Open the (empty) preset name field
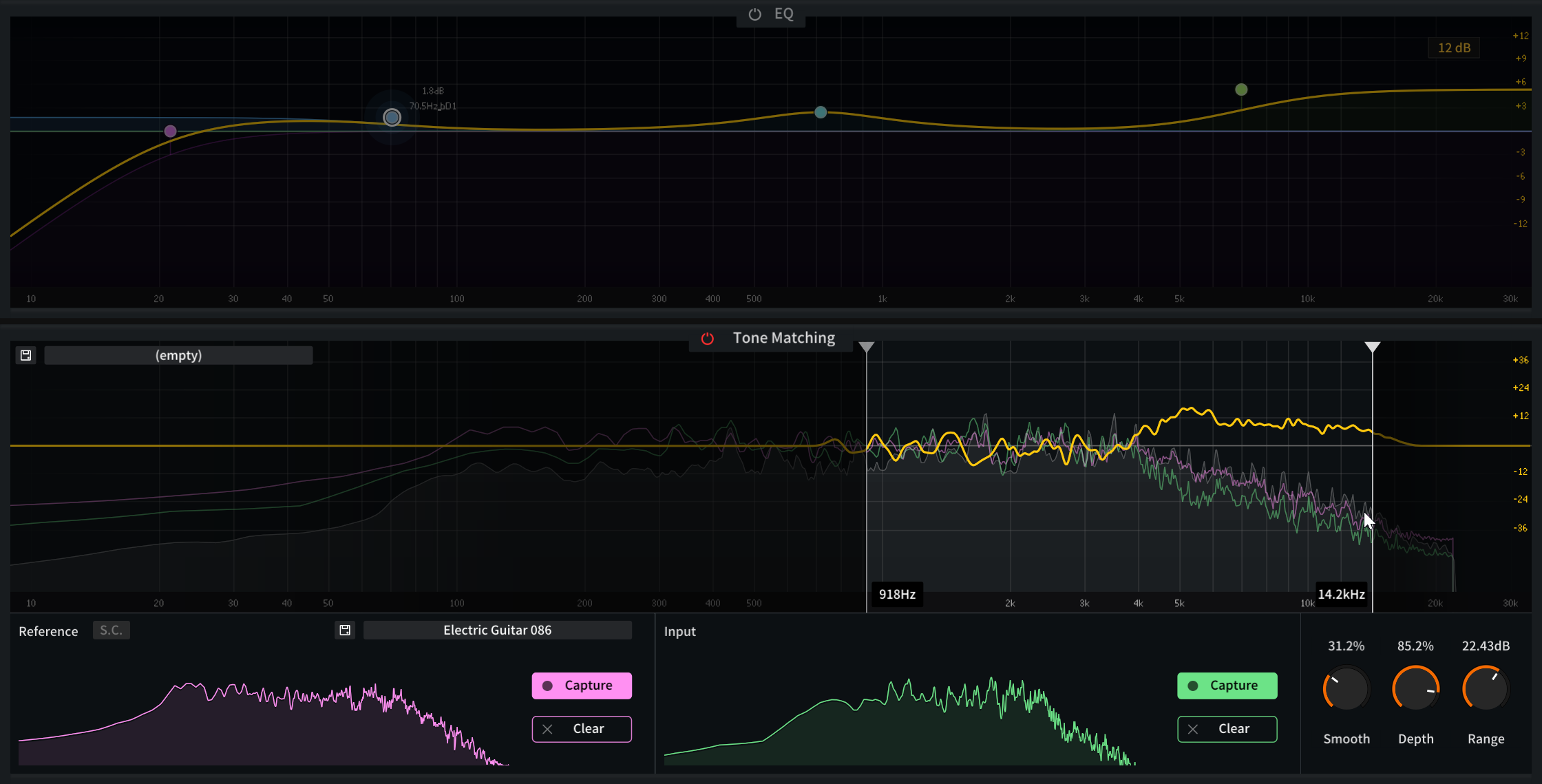Viewport: 1542px width, 784px height. (x=178, y=355)
